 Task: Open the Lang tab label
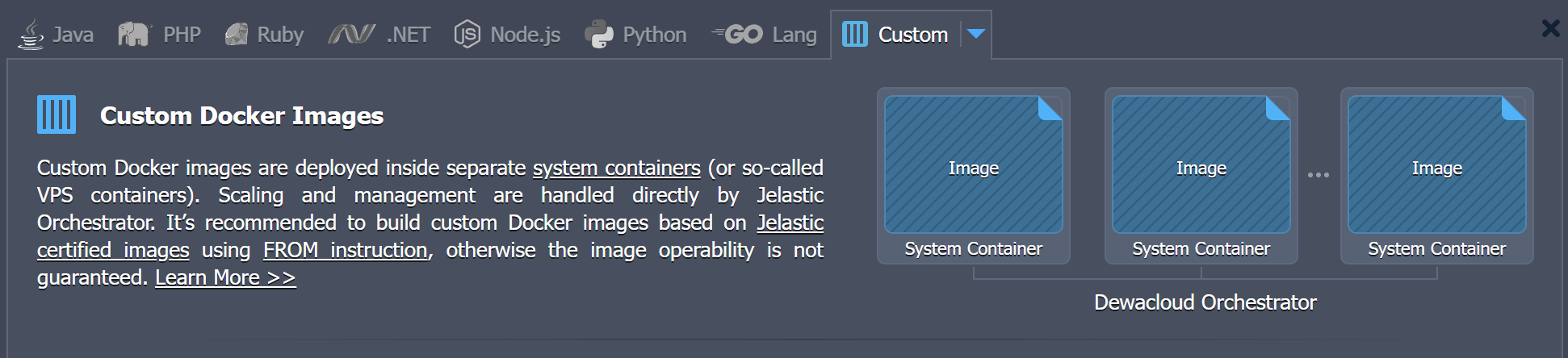(x=794, y=35)
